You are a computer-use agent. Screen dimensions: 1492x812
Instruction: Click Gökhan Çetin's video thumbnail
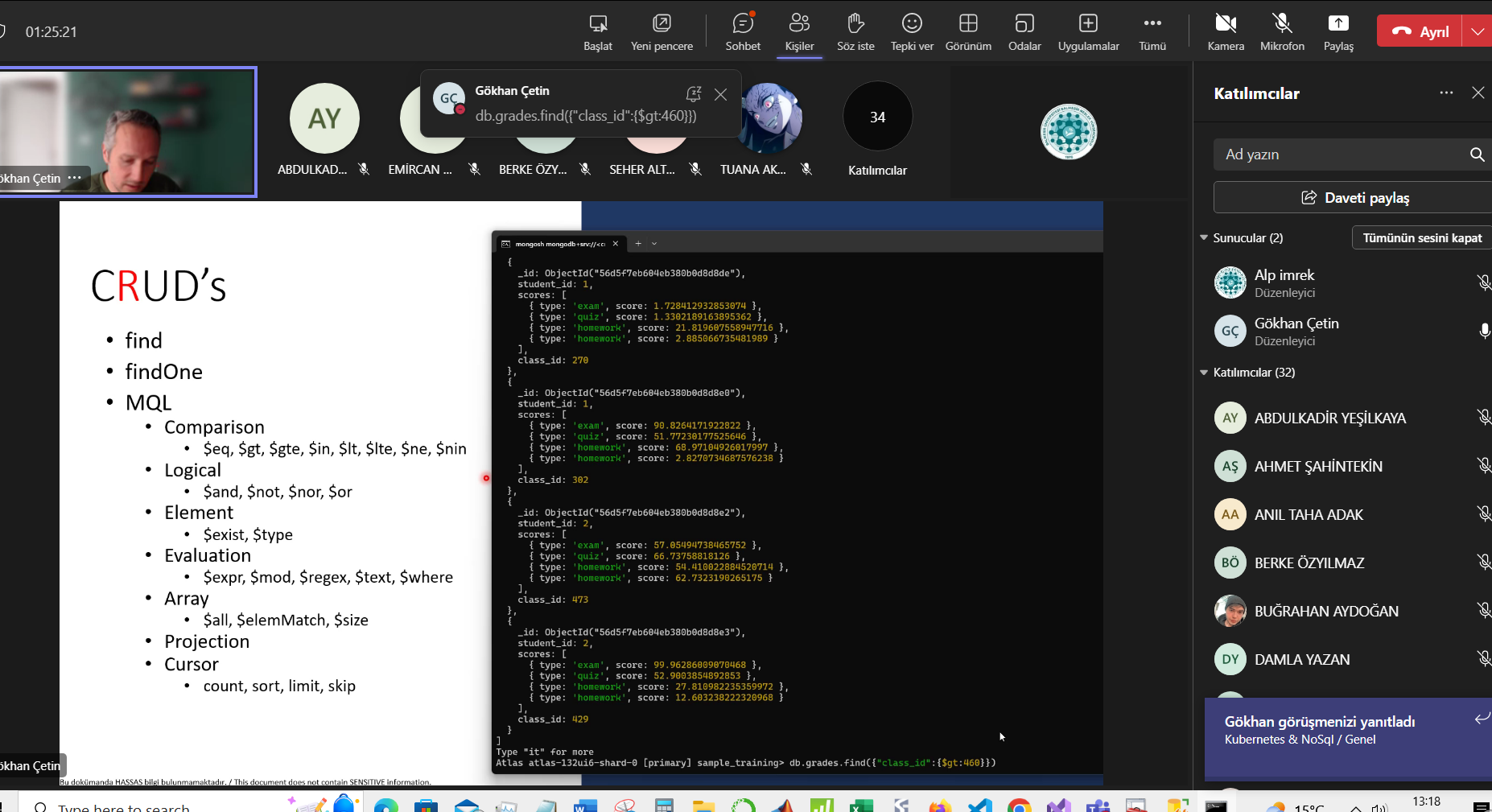(128, 132)
